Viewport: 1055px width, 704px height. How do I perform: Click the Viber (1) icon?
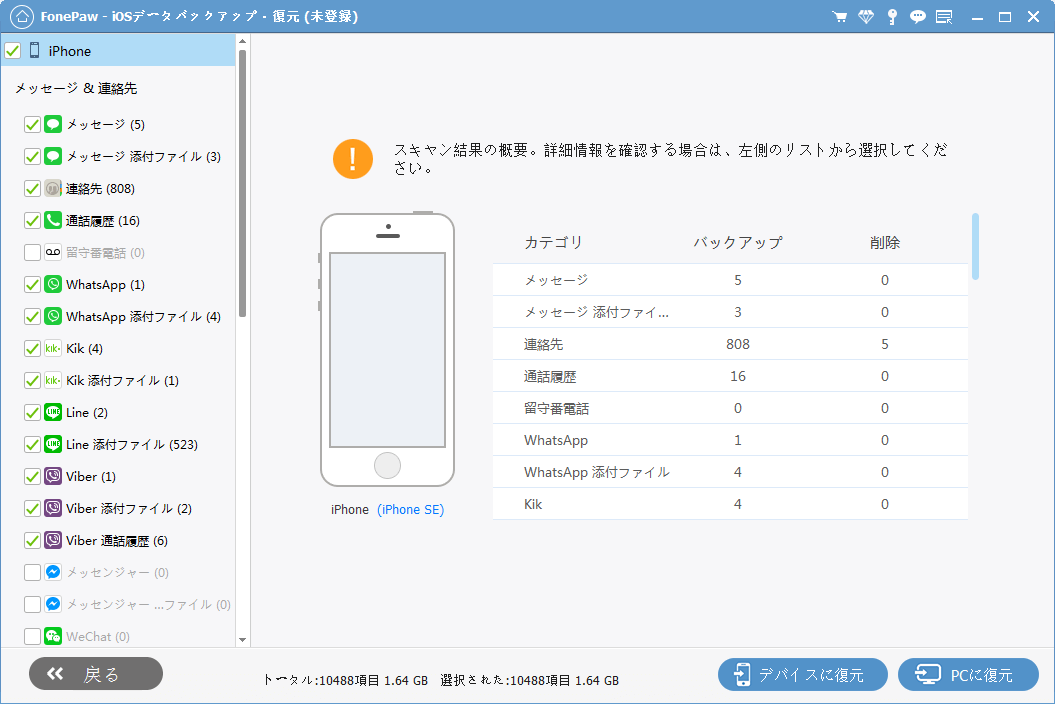pyautogui.click(x=53, y=476)
